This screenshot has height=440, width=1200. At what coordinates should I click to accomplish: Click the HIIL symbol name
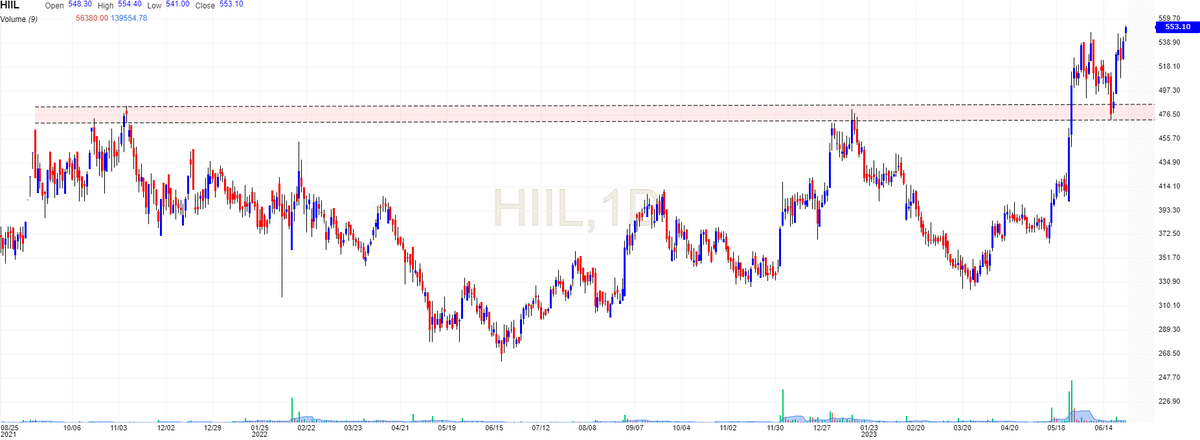coord(11,5)
